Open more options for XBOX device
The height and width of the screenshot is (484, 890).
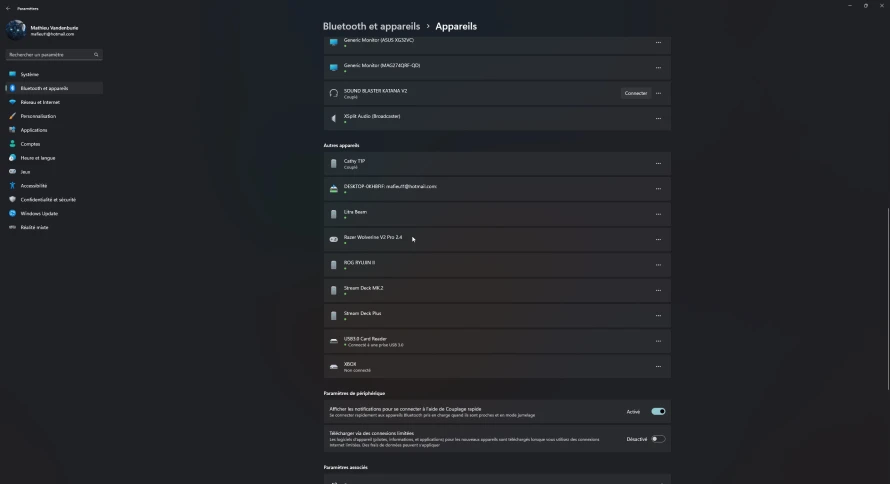(658, 367)
